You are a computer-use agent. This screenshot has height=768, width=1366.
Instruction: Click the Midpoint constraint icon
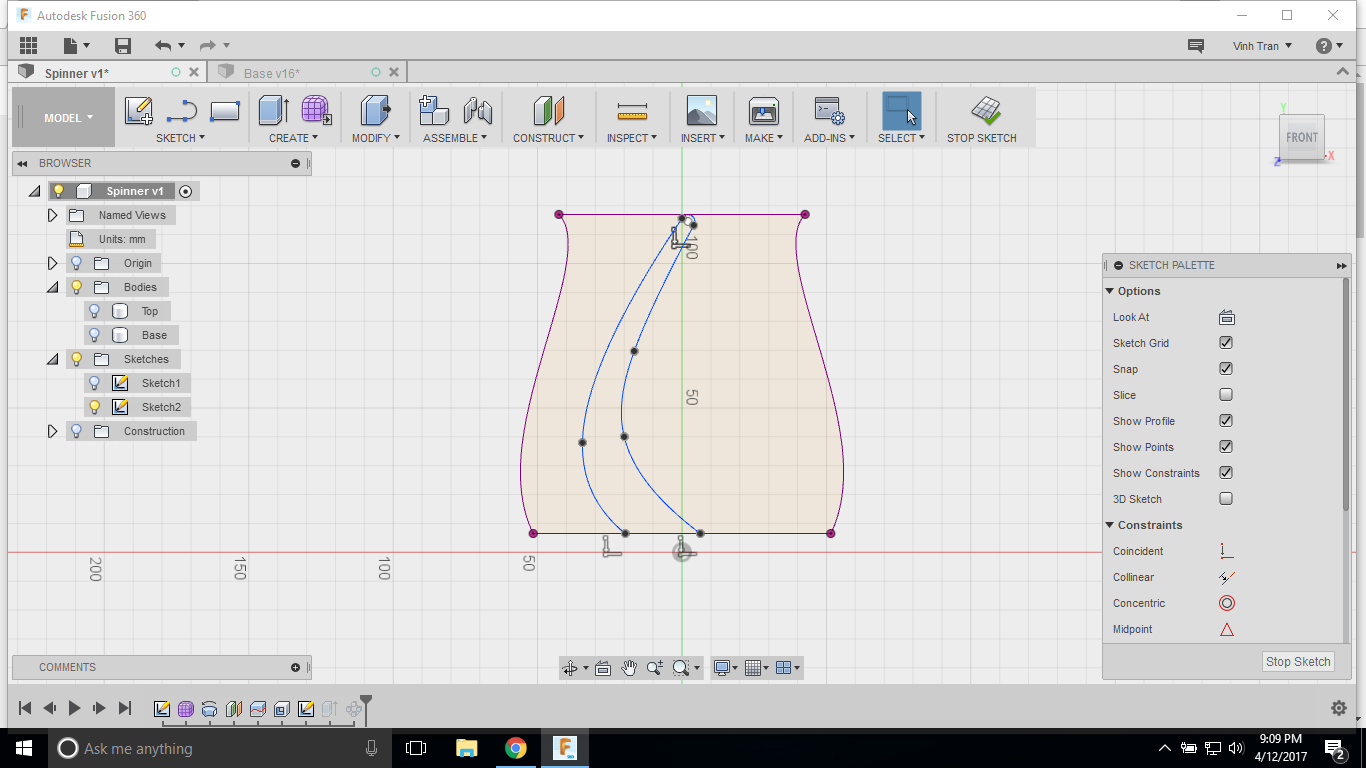tap(1227, 629)
